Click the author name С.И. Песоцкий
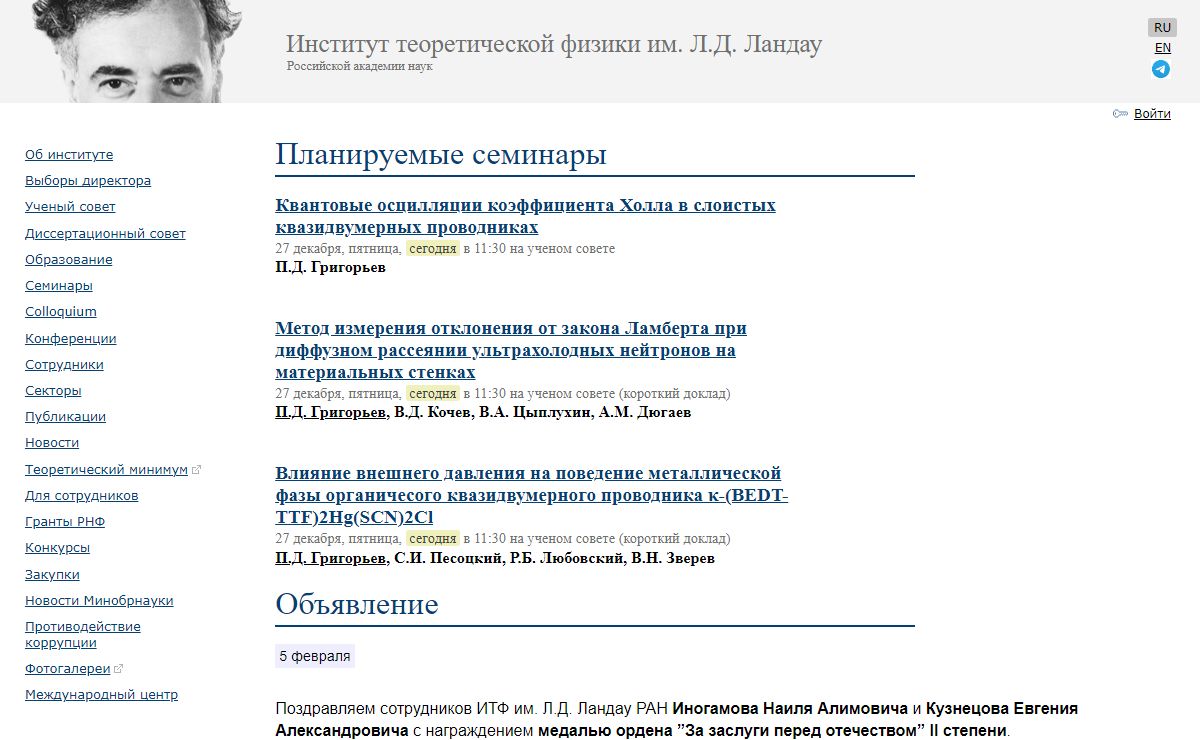Screen dimensions: 1200x740 [449, 558]
